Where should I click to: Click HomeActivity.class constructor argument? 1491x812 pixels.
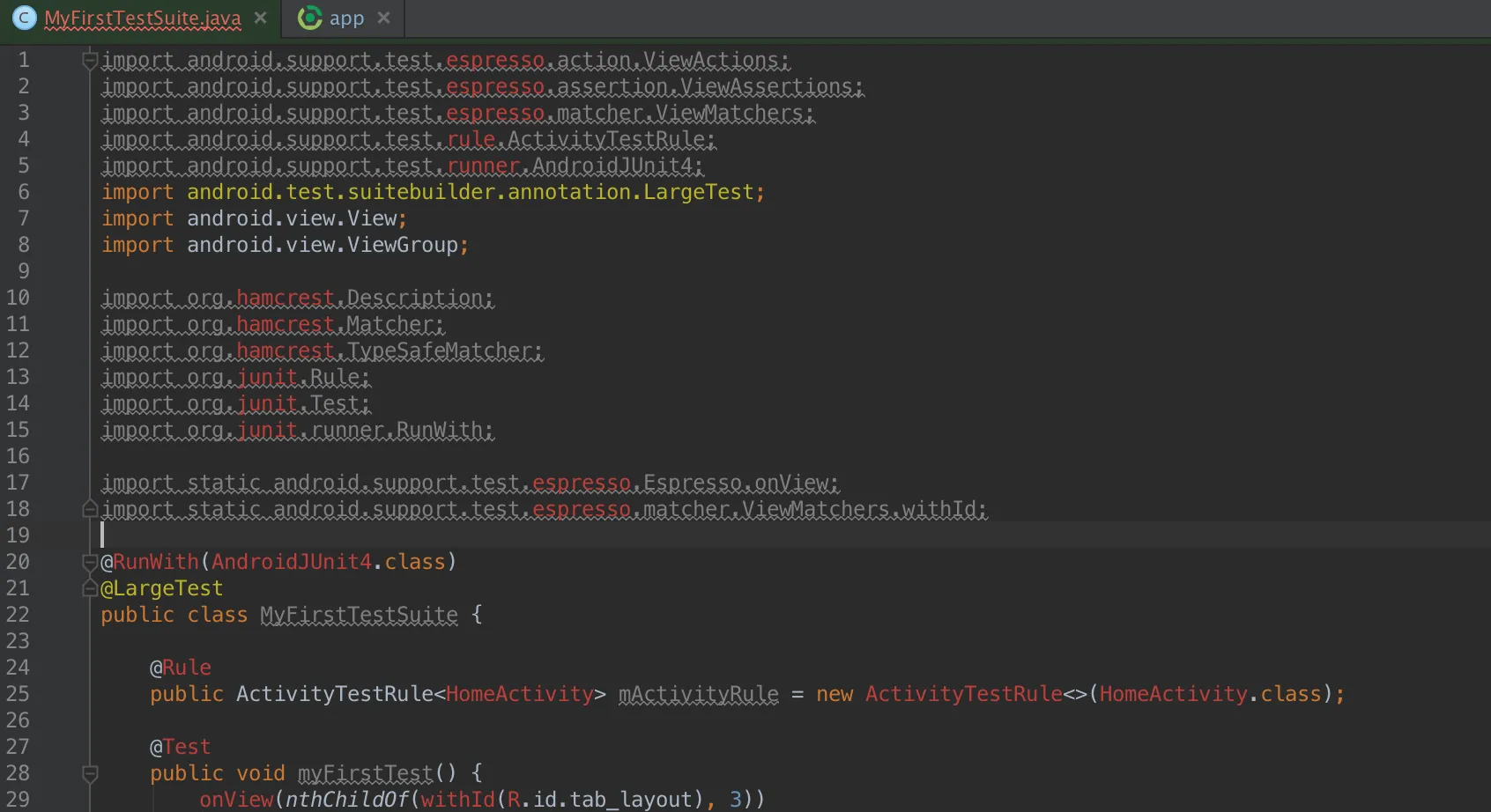pos(1212,694)
